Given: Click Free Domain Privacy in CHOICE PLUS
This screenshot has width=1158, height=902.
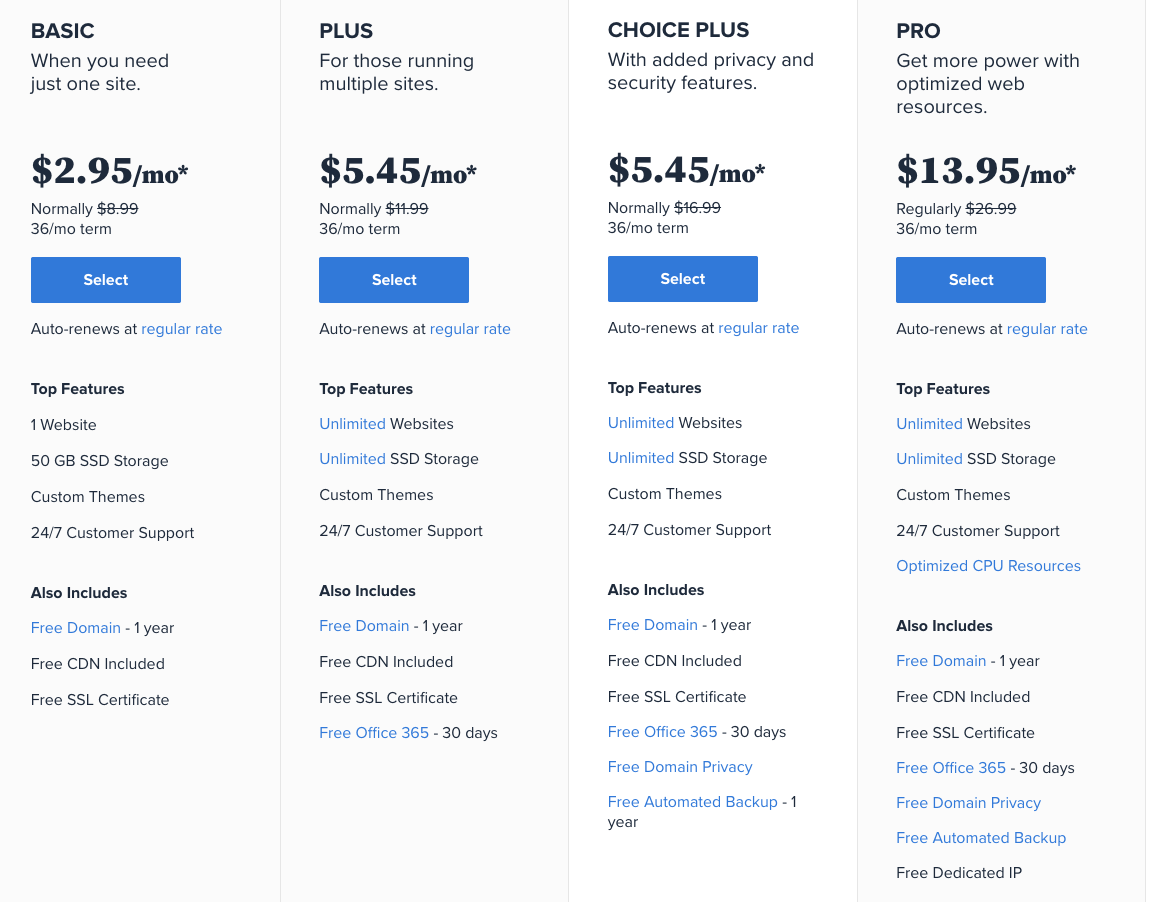Looking at the screenshot, I should click(x=680, y=767).
